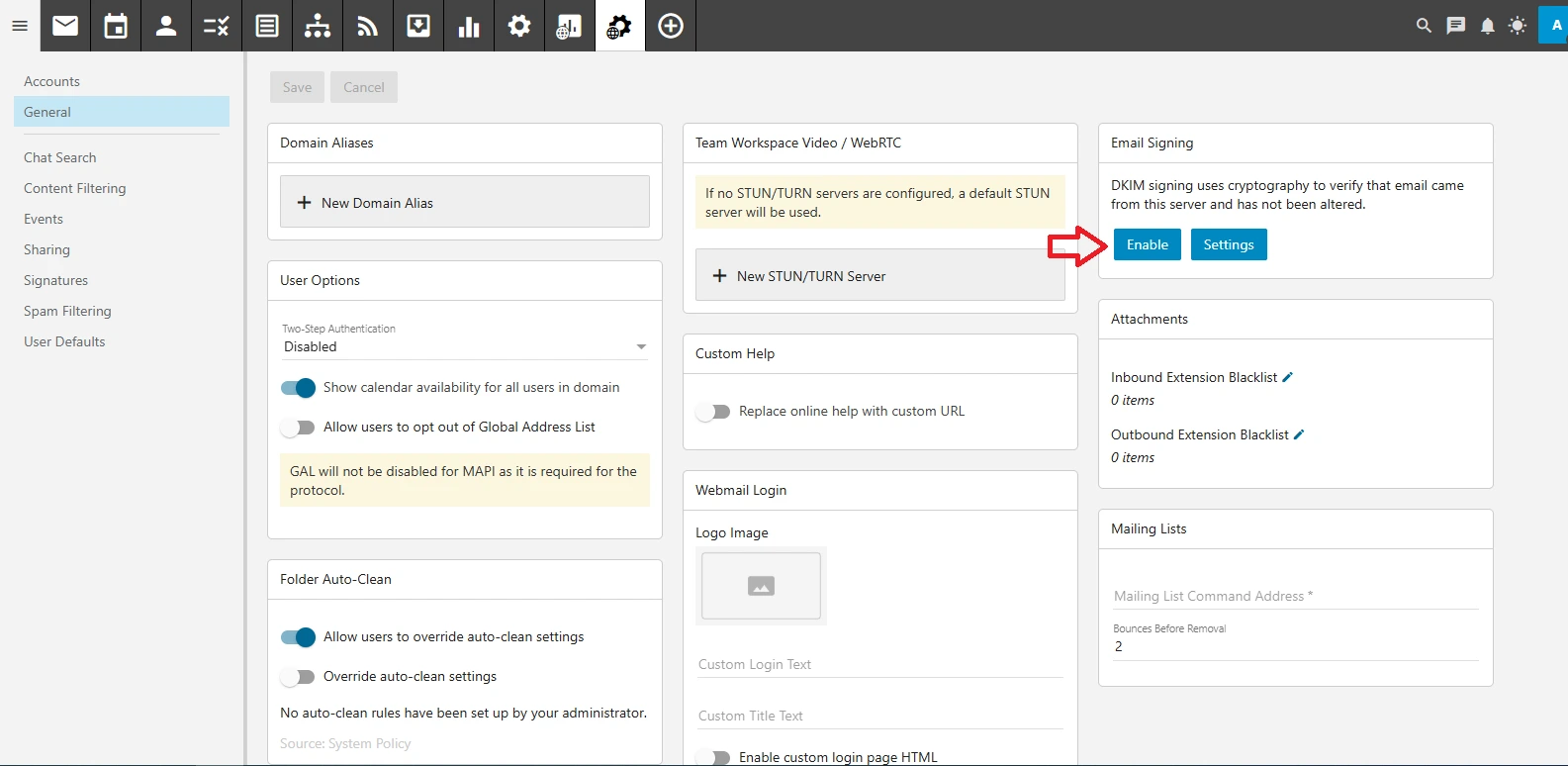Disable show calendar availability toggle
1568x766 pixels.
tap(298, 388)
